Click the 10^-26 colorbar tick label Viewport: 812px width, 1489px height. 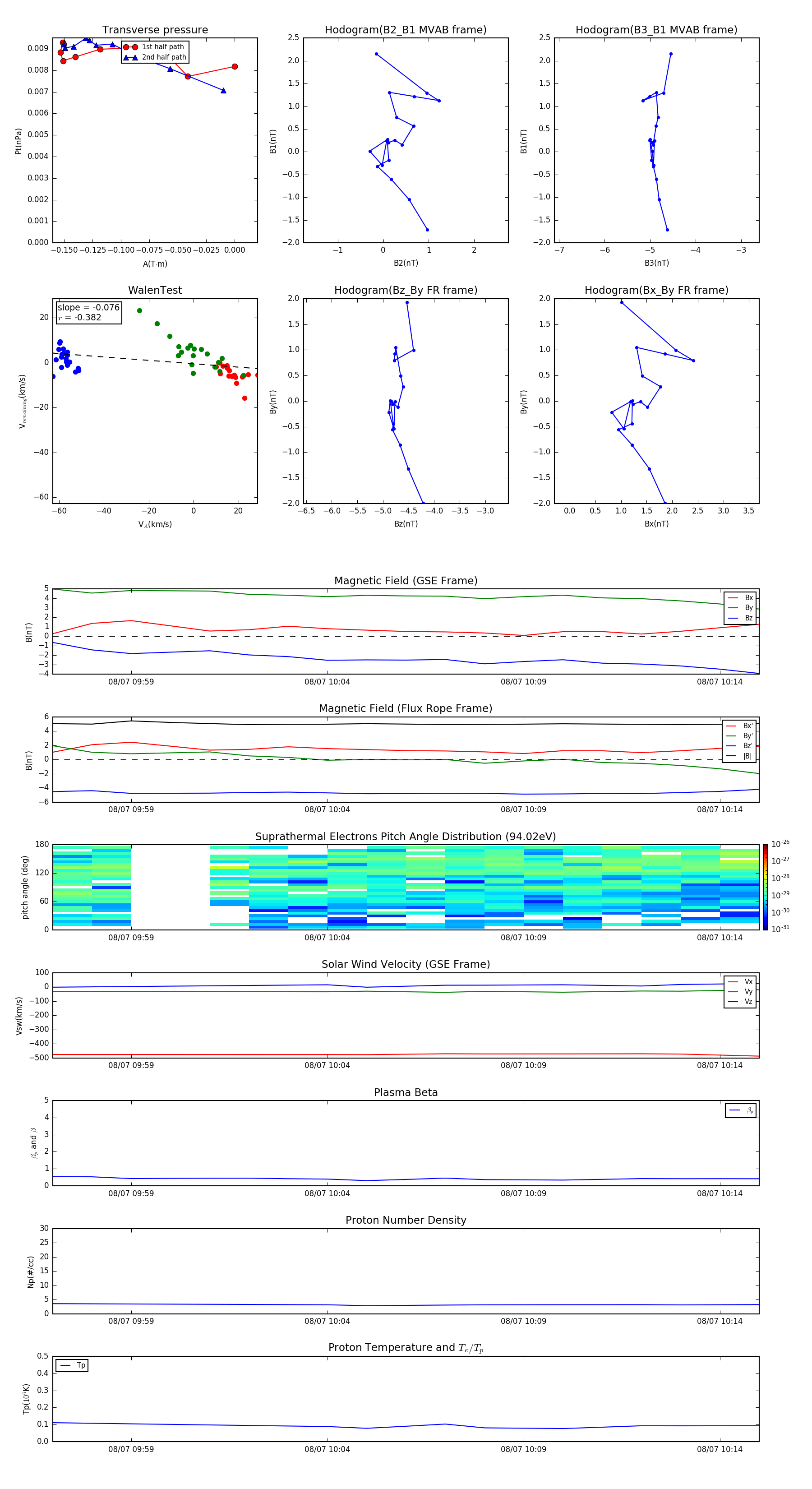coord(780,844)
